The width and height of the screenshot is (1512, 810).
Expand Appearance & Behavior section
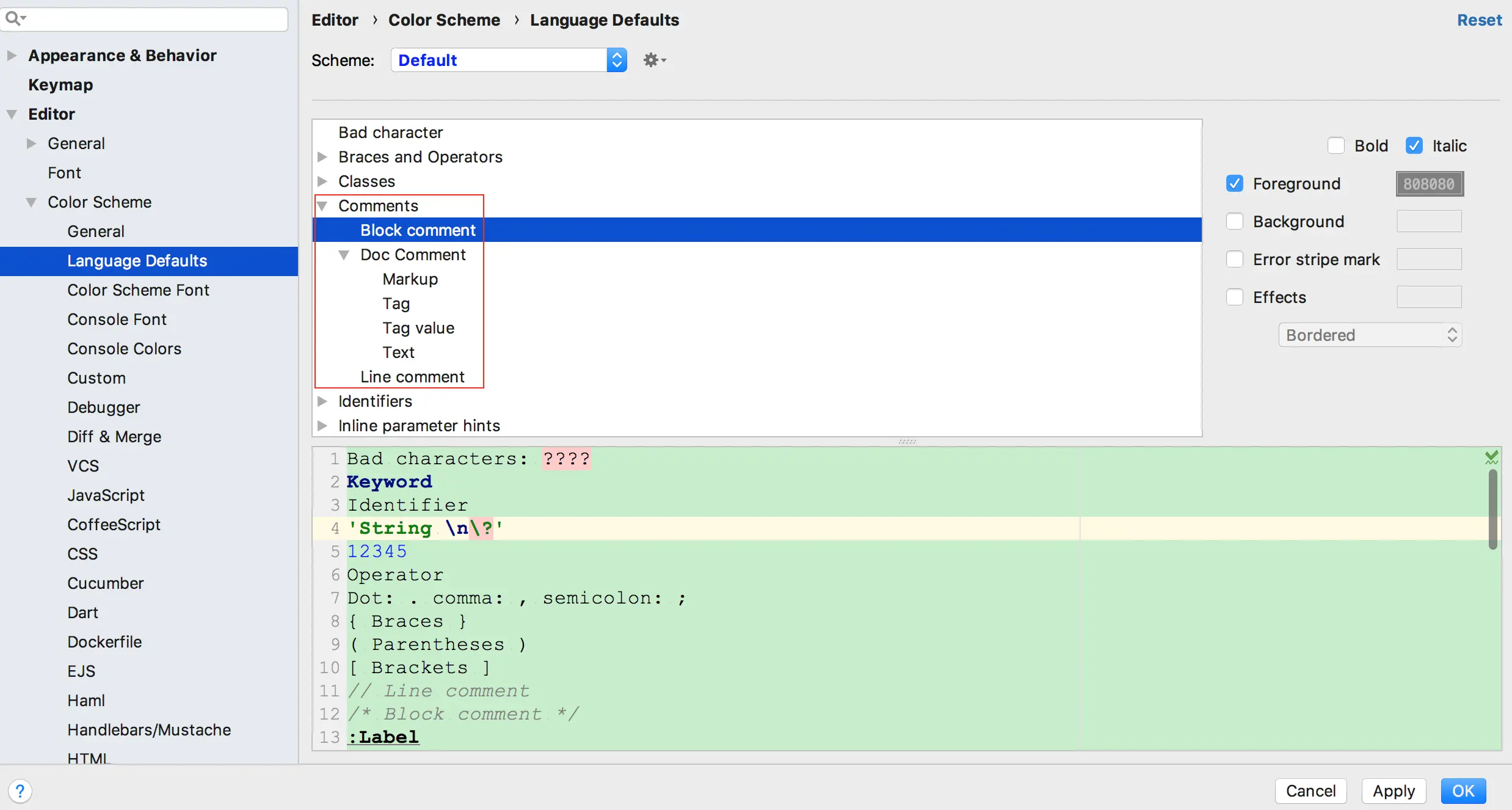12,56
